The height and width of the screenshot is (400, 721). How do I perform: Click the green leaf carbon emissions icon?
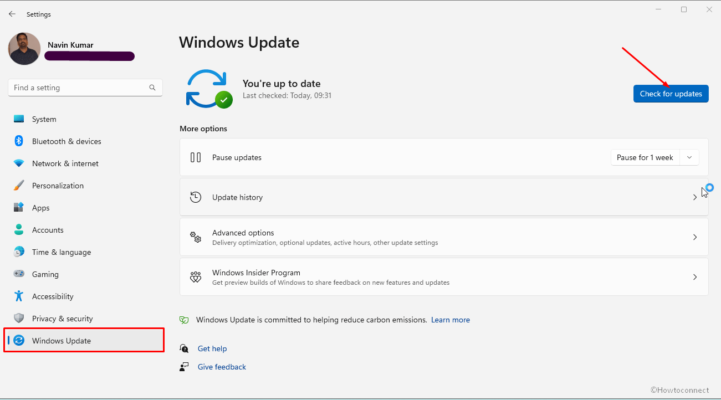(x=184, y=320)
